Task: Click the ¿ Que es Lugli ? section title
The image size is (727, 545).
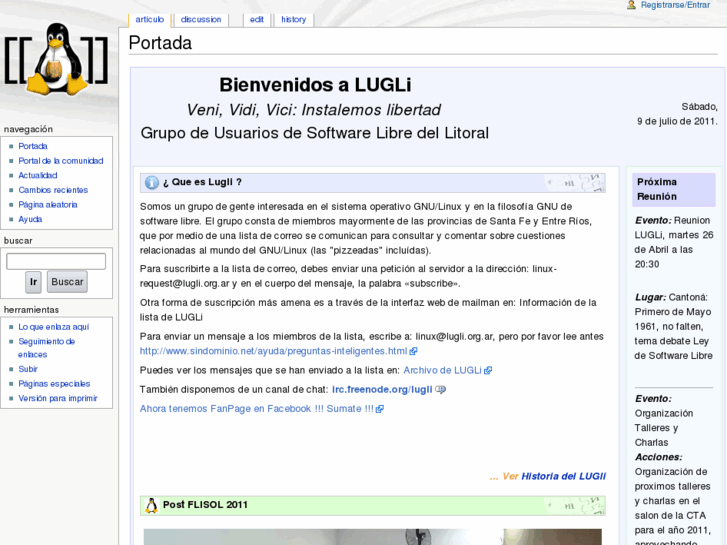Action: 202,182
